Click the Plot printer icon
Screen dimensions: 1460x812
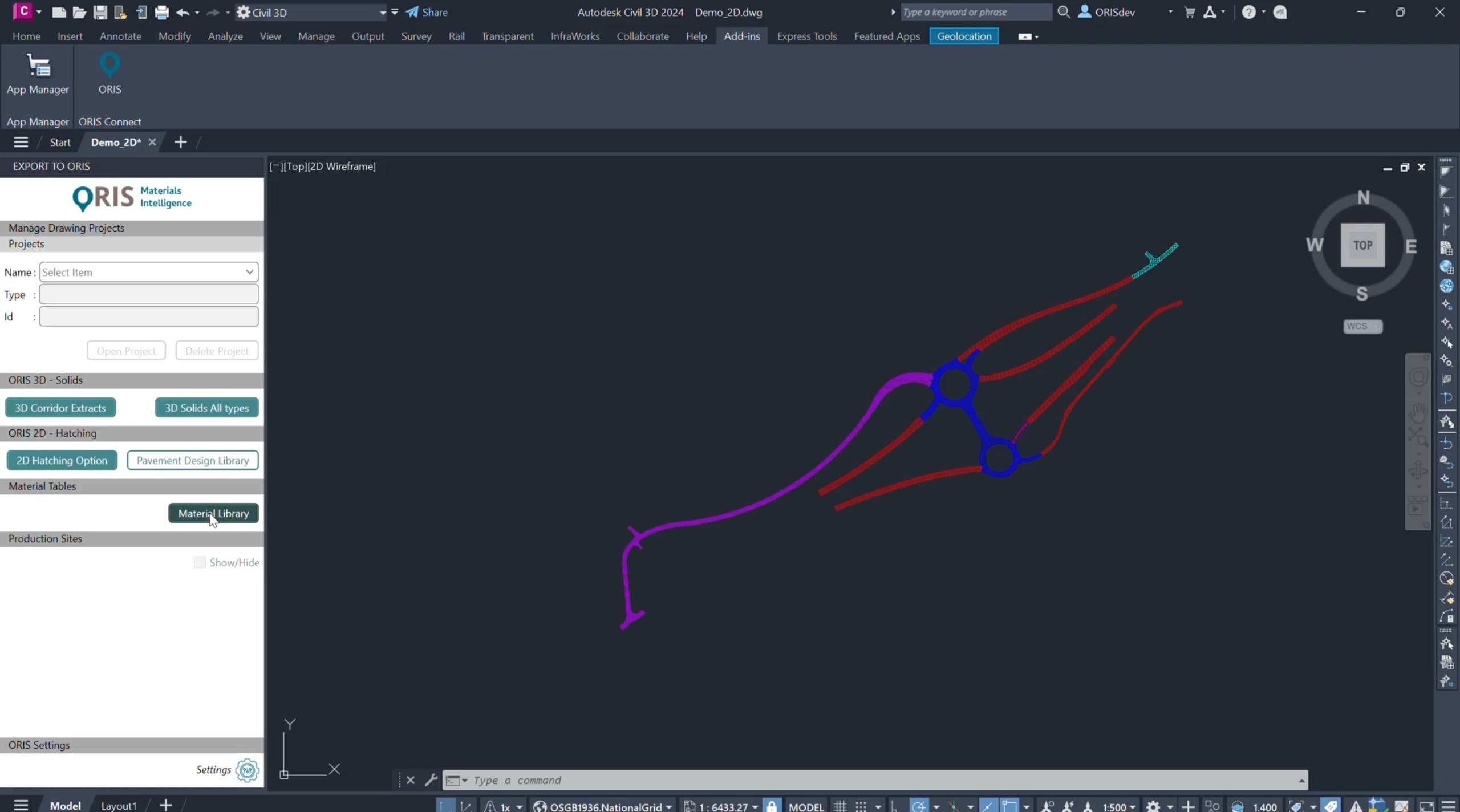[162, 12]
